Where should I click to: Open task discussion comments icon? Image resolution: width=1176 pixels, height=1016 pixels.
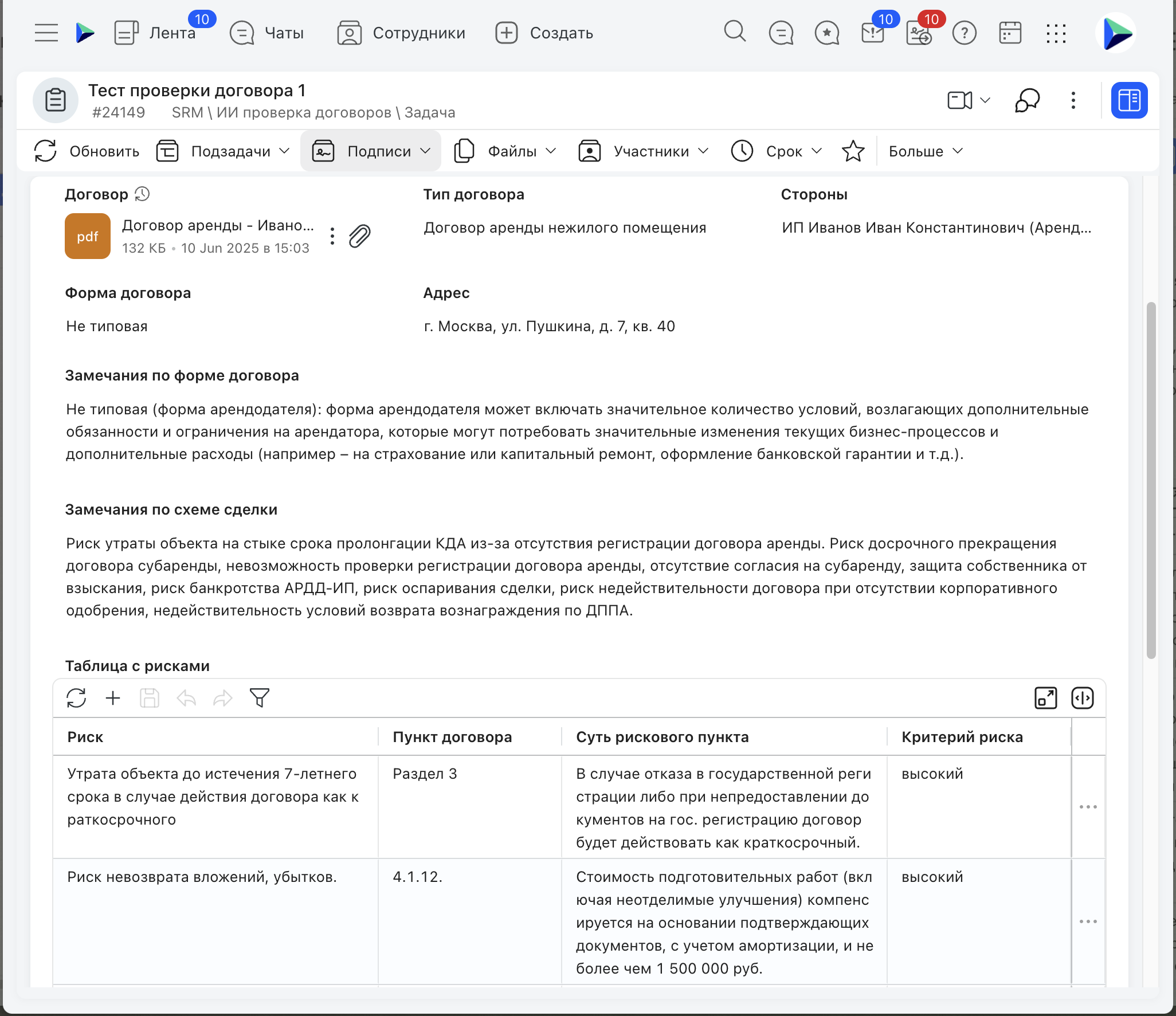coord(1028,100)
